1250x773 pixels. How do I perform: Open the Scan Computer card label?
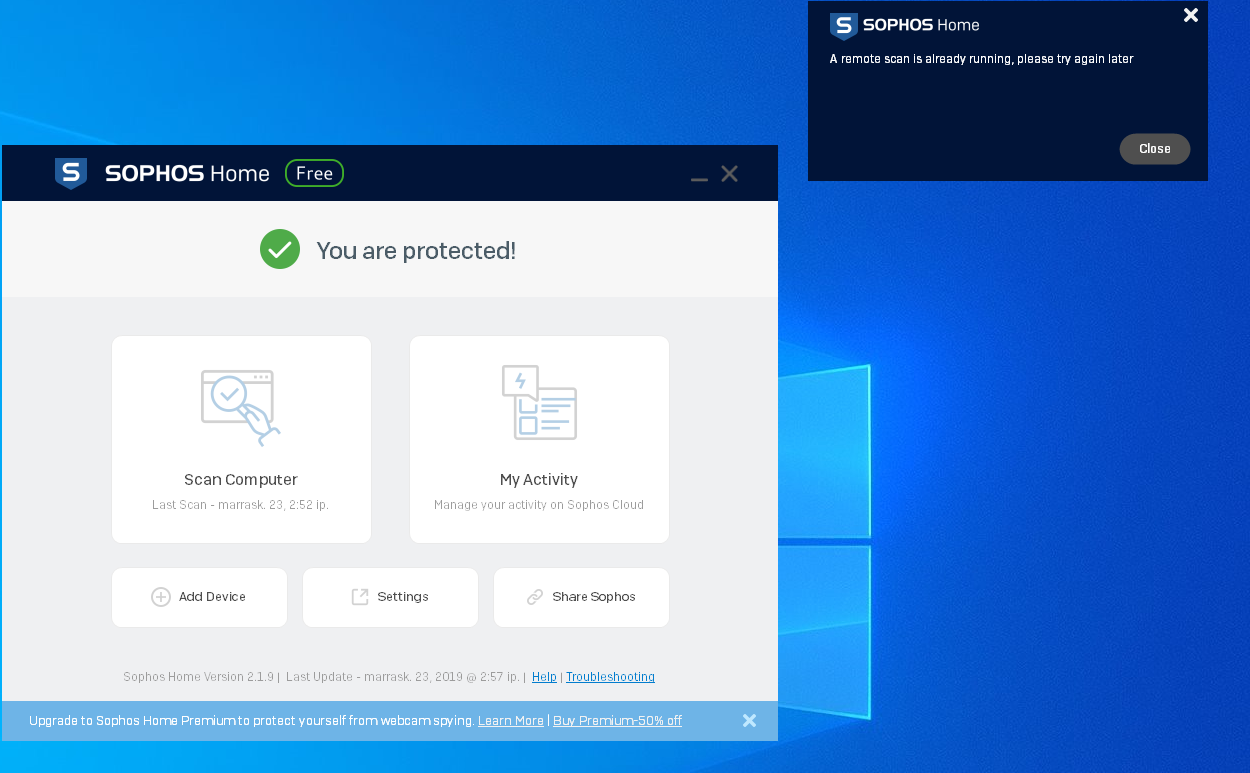coord(241,480)
